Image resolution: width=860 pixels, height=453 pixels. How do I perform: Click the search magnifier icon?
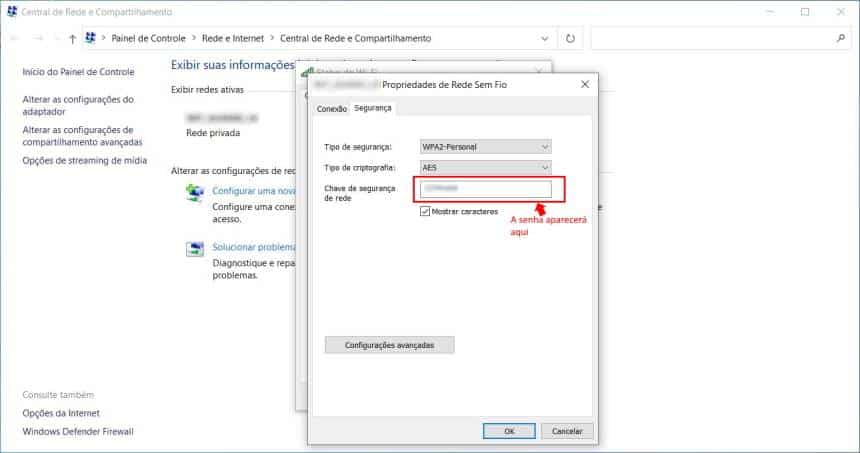[840, 39]
